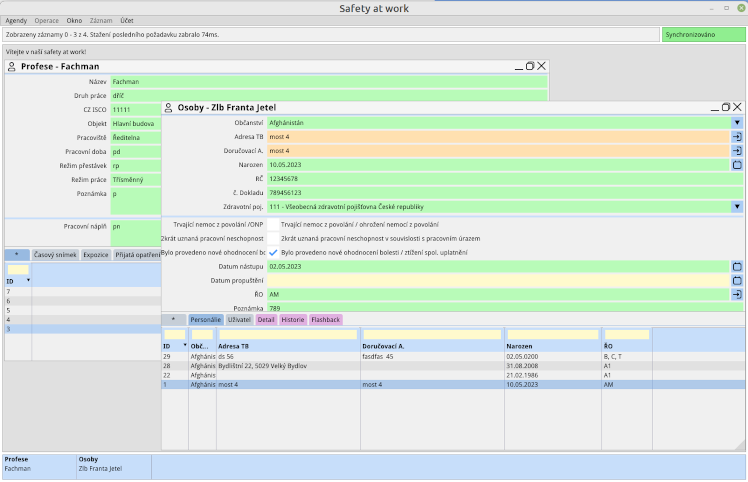Switch to the Časový snímek tab

pyautogui.click(x=55, y=255)
